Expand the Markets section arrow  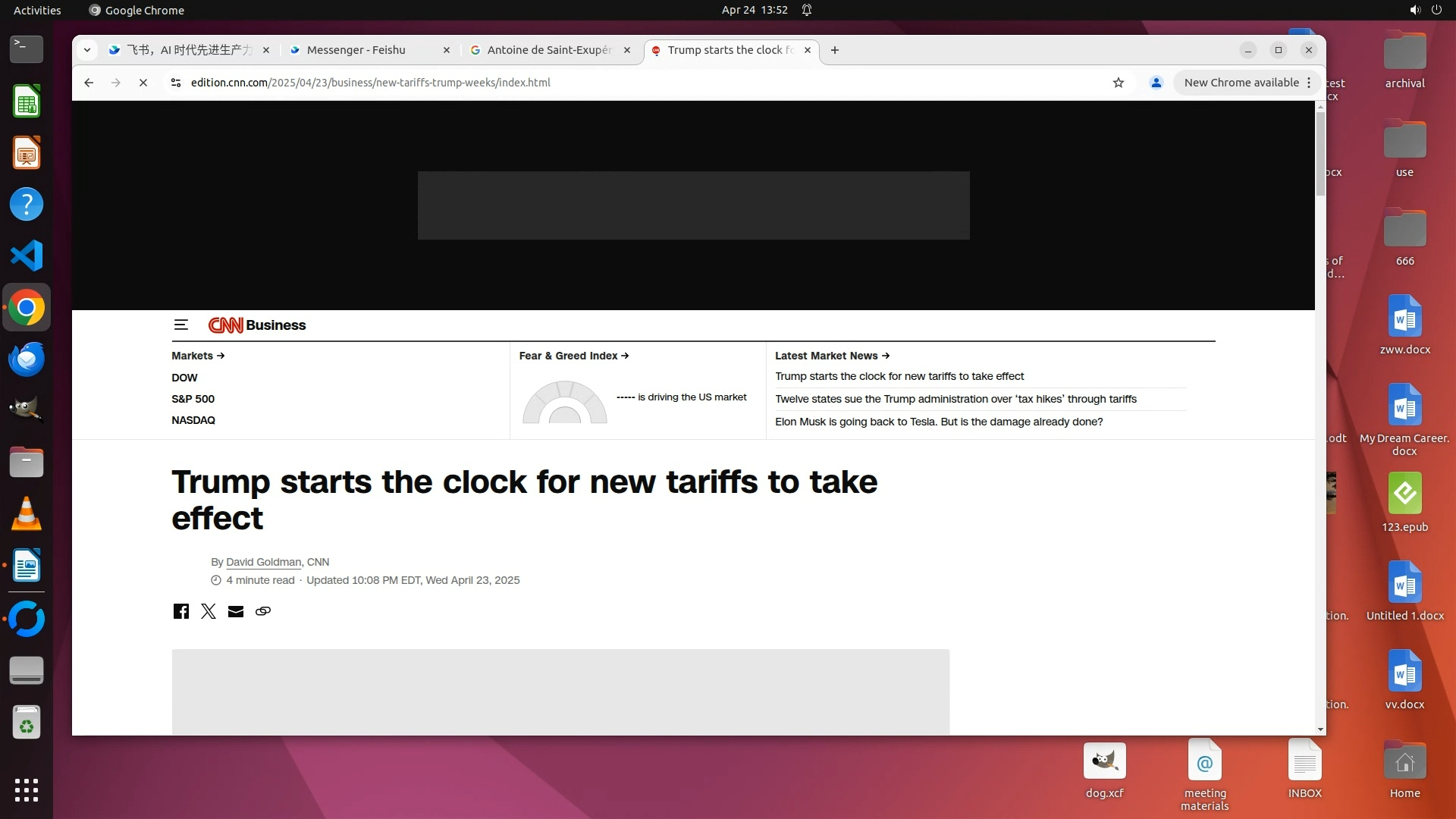tap(220, 356)
